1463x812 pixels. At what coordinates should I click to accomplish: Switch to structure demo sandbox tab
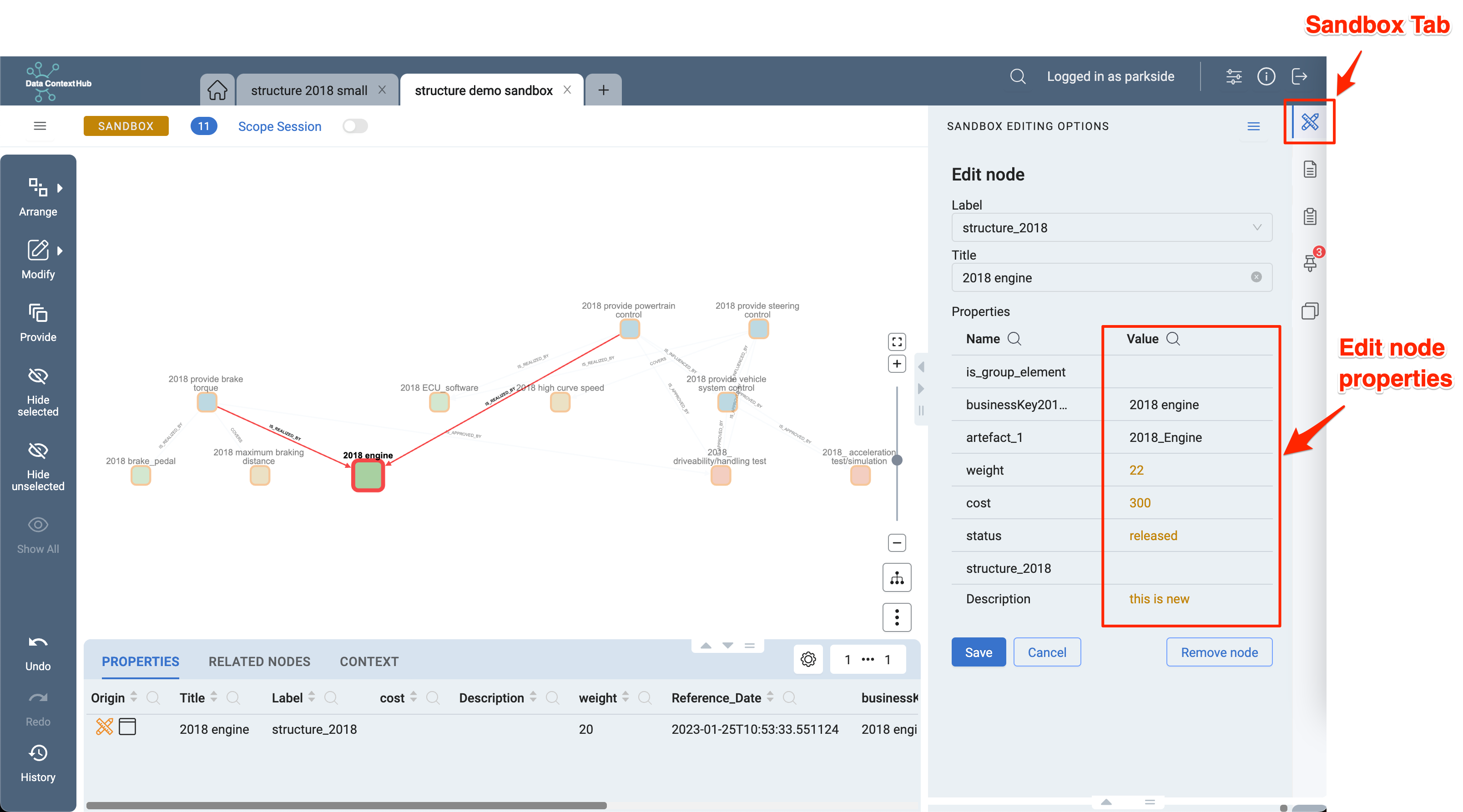pos(483,90)
